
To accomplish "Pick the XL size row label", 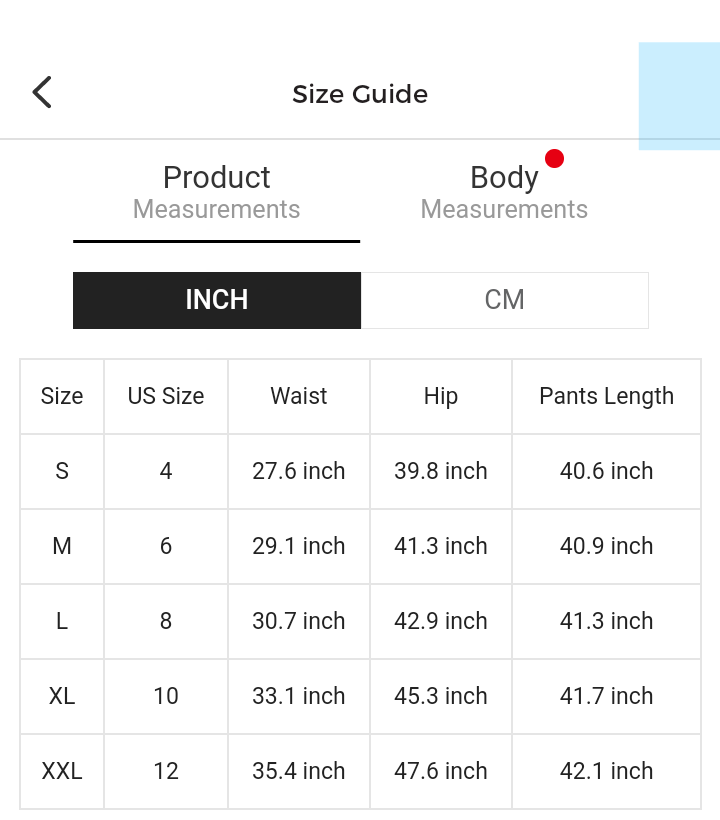I will click(62, 696).
